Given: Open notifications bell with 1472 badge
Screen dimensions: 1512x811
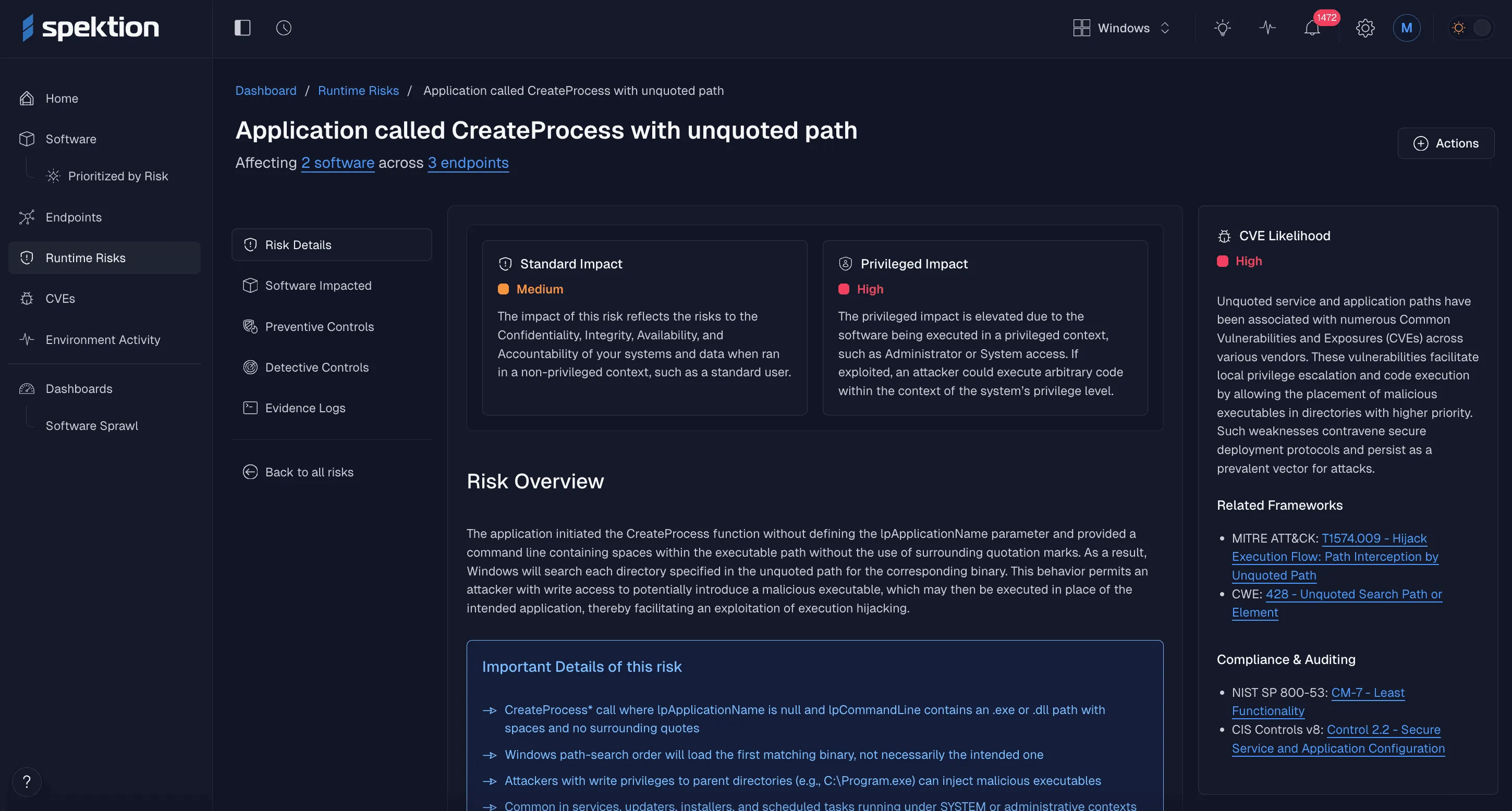Looking at the screenshot, I should (1312, 28).
